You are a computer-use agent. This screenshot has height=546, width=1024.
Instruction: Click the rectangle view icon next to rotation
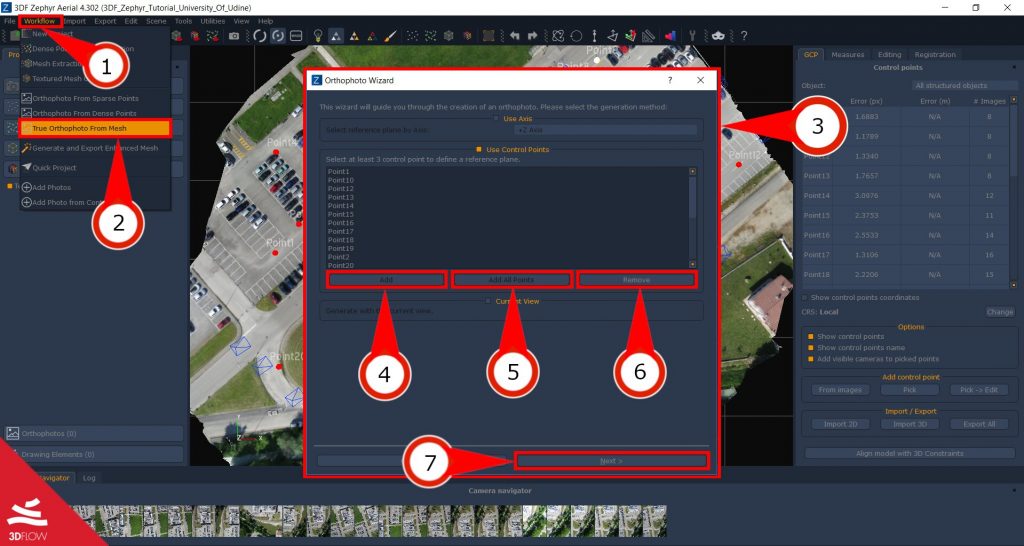click(296, 36)
